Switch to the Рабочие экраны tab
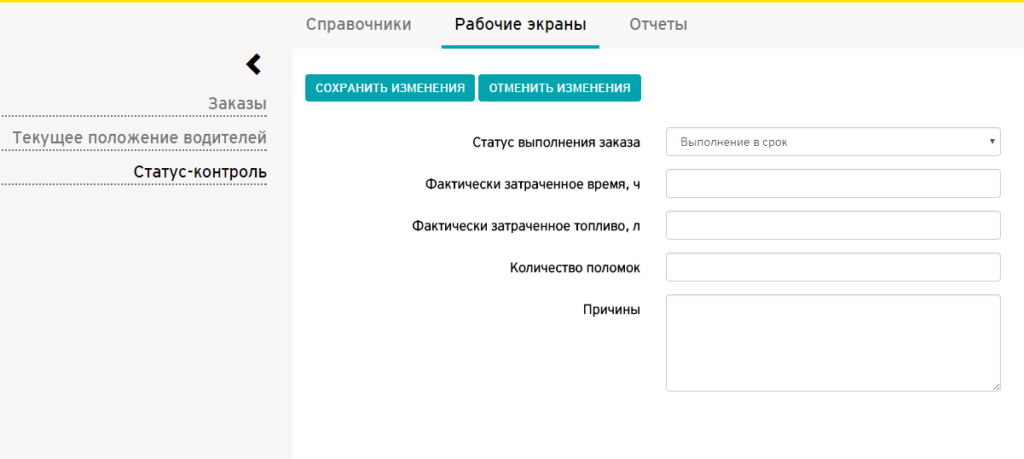 (x=520, y=25)
